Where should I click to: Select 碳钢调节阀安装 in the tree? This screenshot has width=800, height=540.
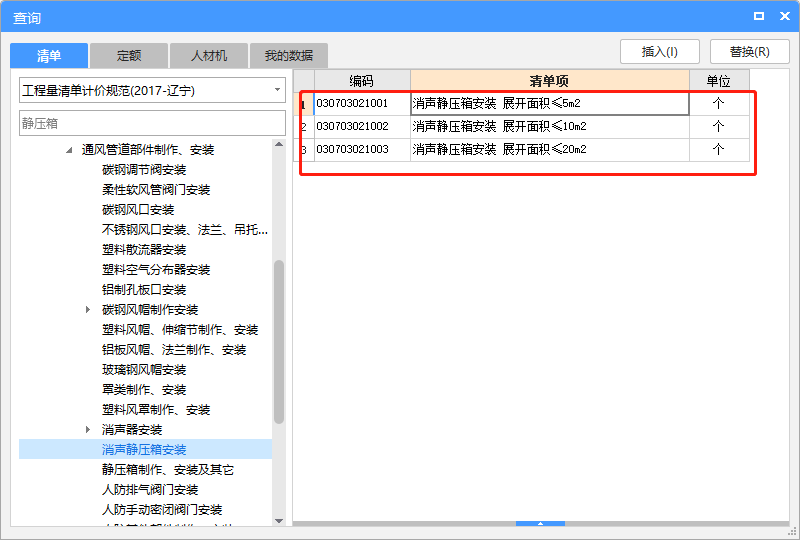(144, 170)
